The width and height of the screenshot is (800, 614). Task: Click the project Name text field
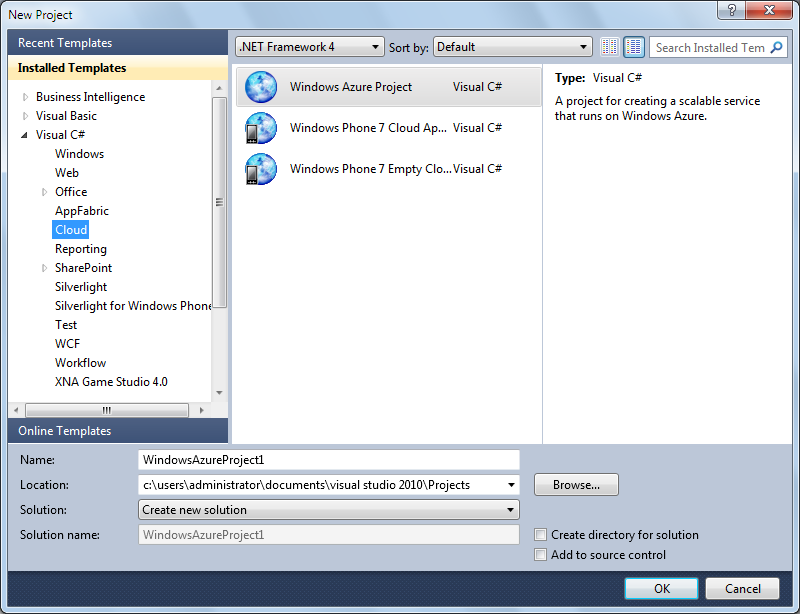(329, 459)
